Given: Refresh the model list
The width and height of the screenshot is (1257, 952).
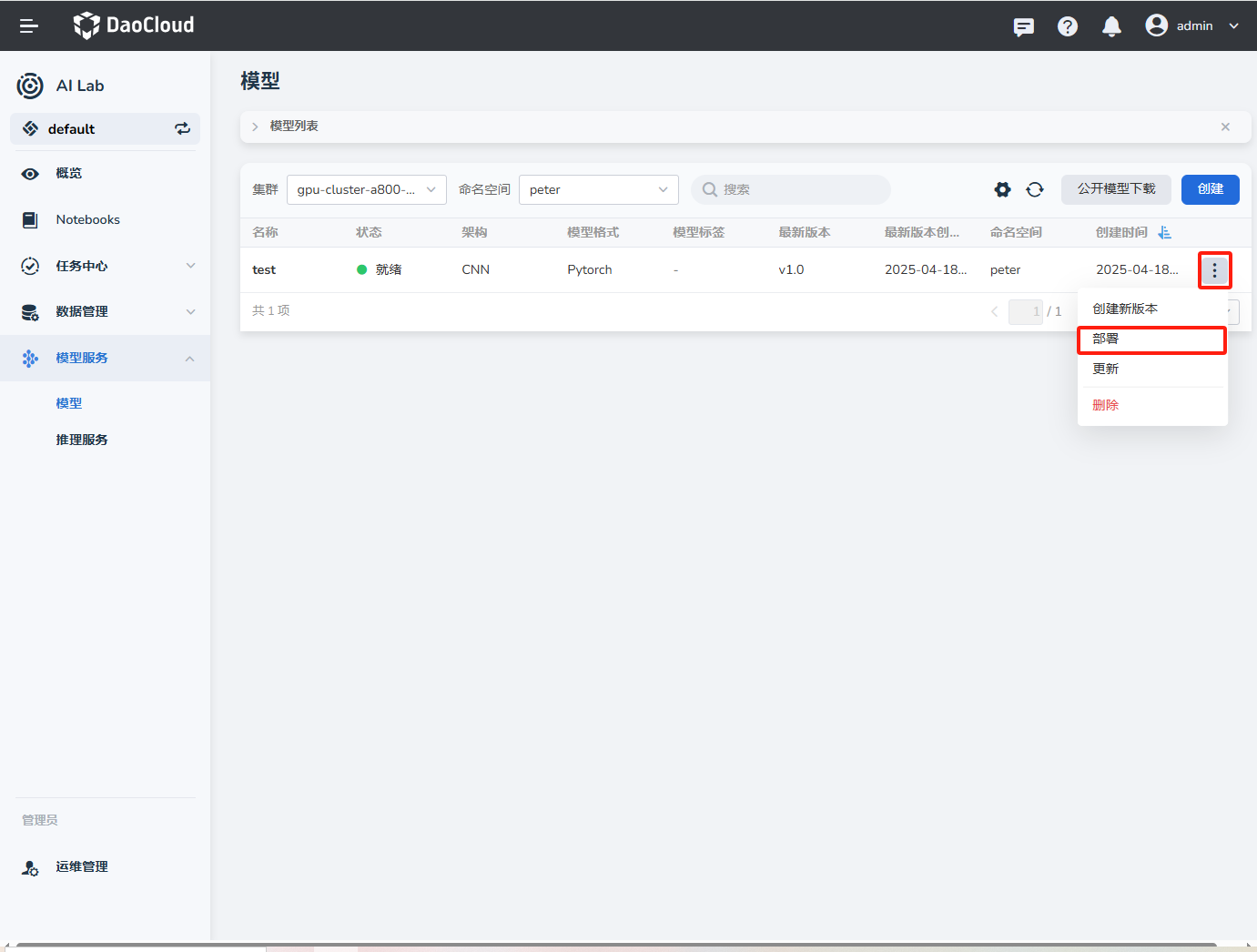Looking at the screenshot, I should tap(1035, 189).
